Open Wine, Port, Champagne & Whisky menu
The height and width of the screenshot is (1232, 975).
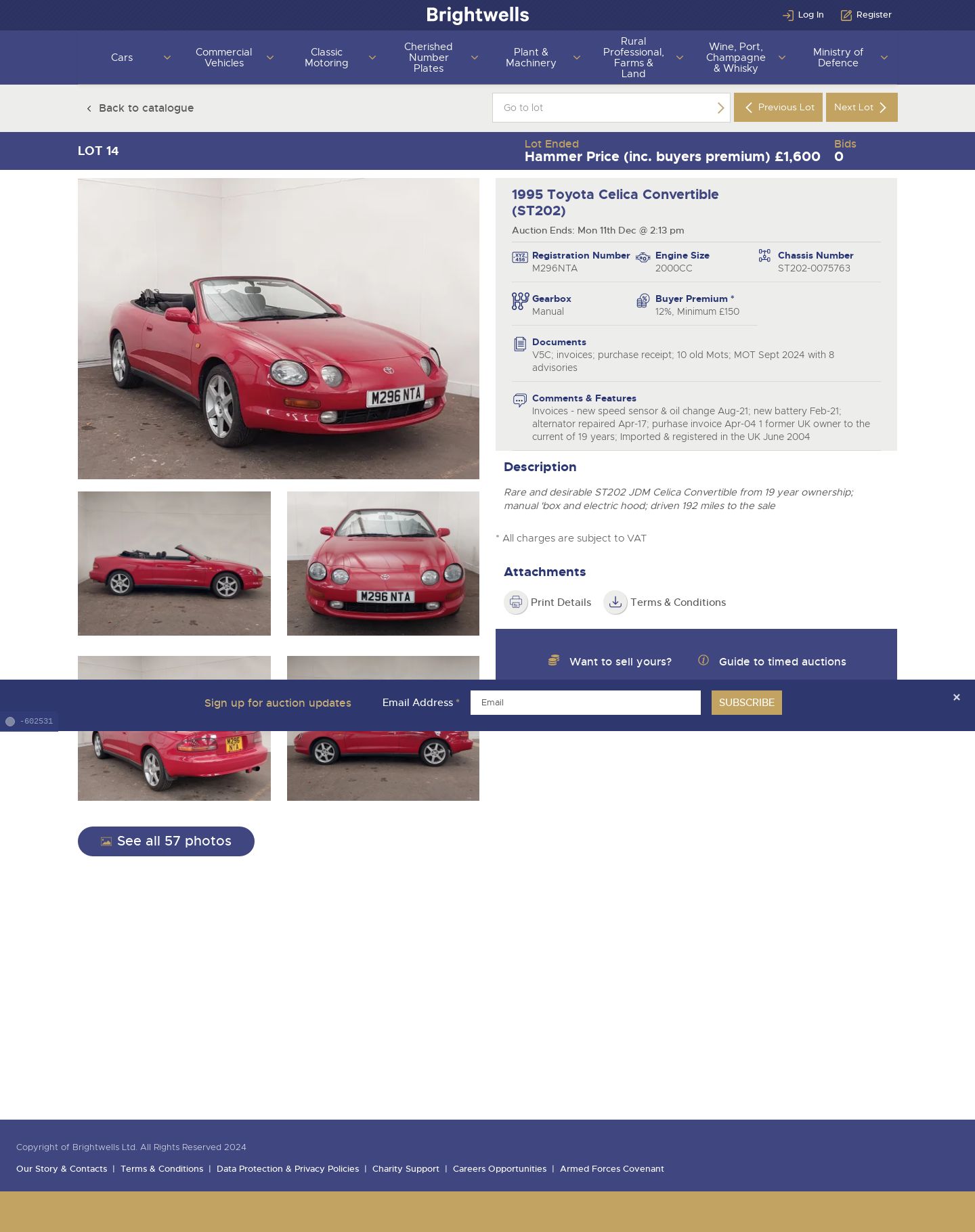pyautogui.click(x=736, y=58)
